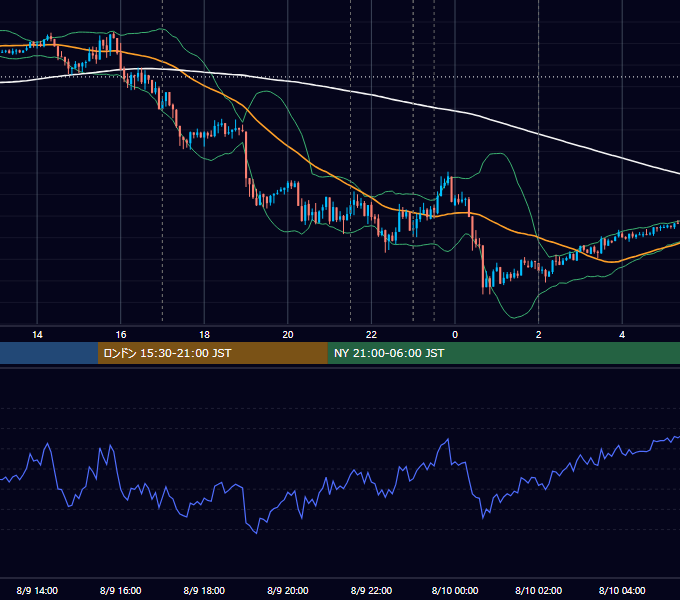This screenshot has height=600, width=680.
Task: Click hour label 0 on price chart axis
Action: [455, 335]
